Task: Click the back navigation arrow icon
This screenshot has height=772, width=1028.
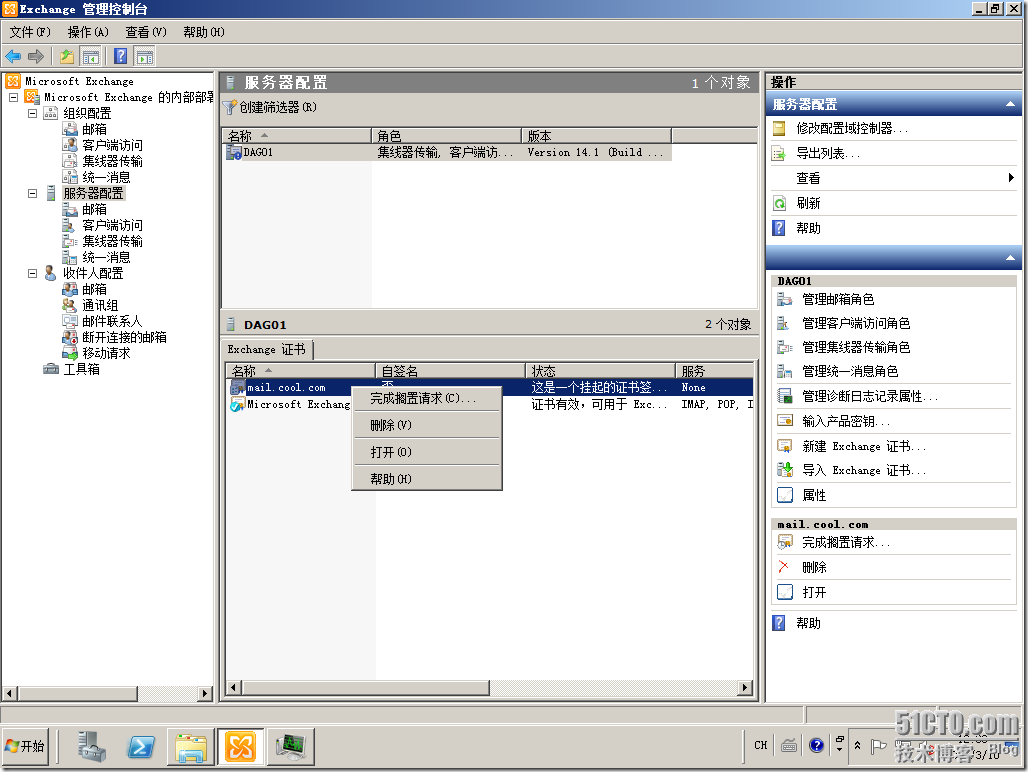Action: tap(13, 56)
